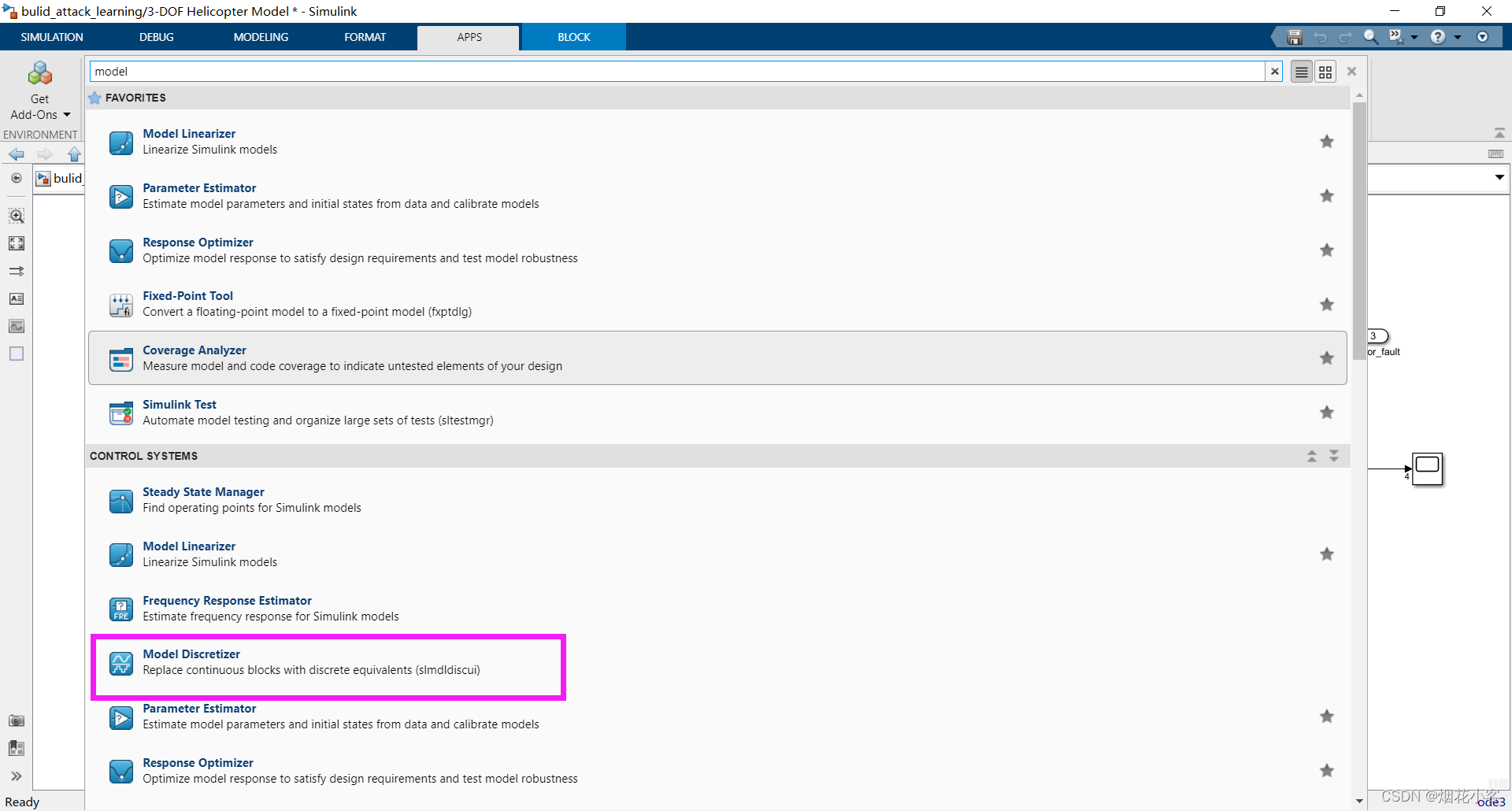1512x811 pixels.
Task: Launch the Coverage Analyzer icon
Action: coord(121,359)
